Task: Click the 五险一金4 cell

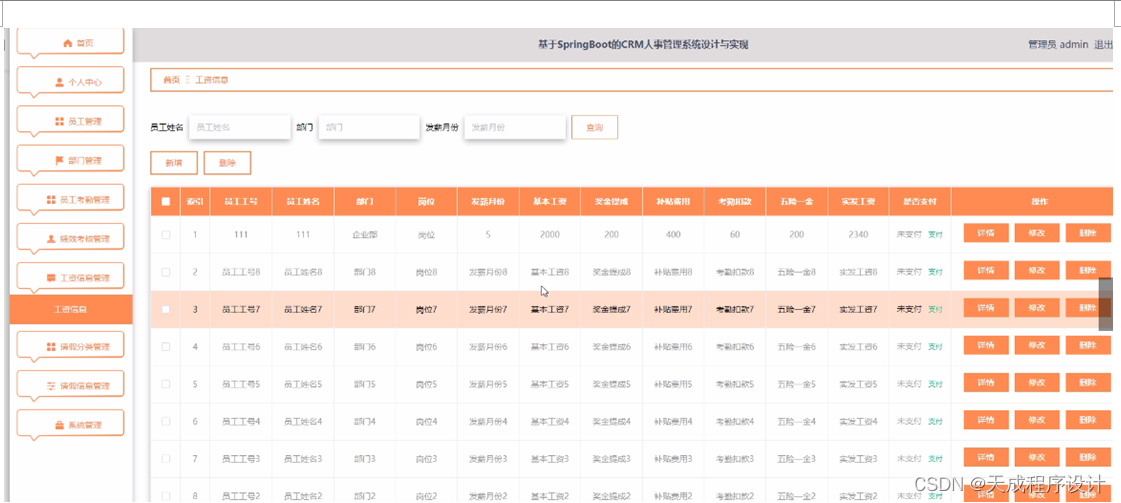Action: 796,422
